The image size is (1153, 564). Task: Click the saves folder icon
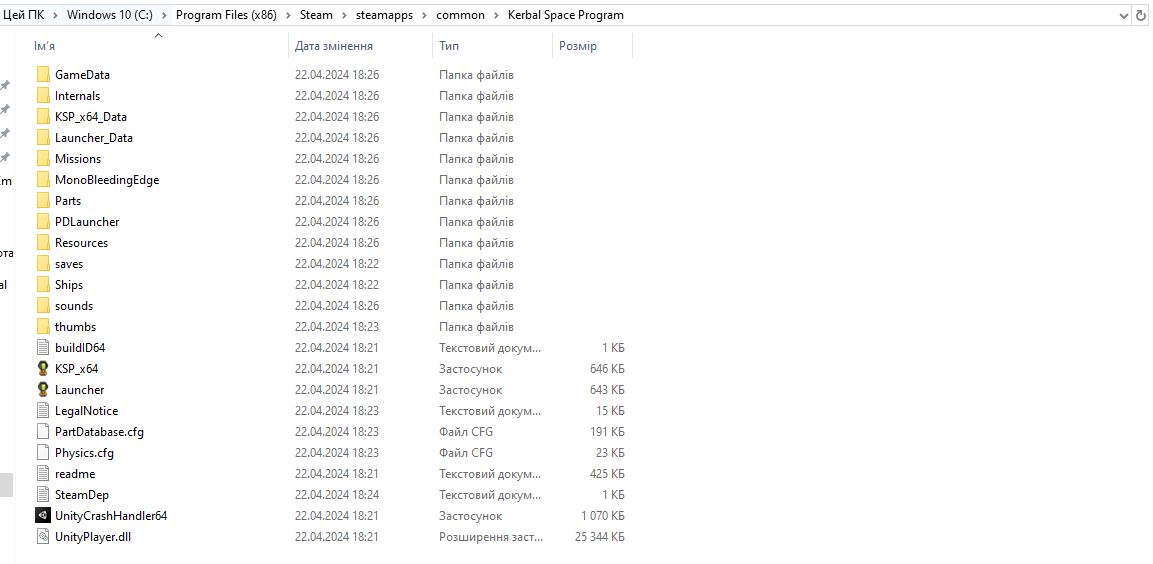pyautogui.click(x=43, y=263)
